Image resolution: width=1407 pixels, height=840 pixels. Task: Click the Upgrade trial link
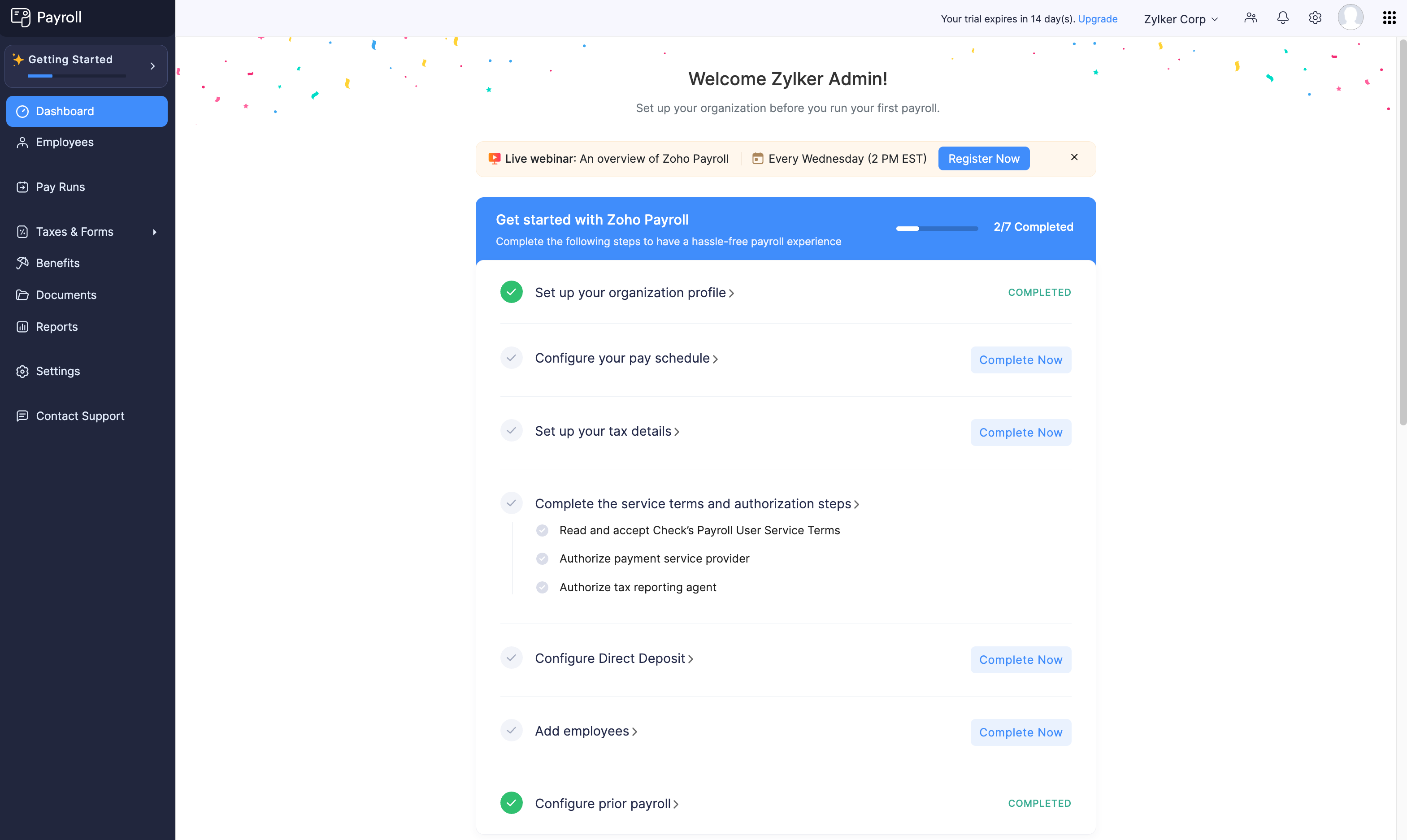[1098, 19]
